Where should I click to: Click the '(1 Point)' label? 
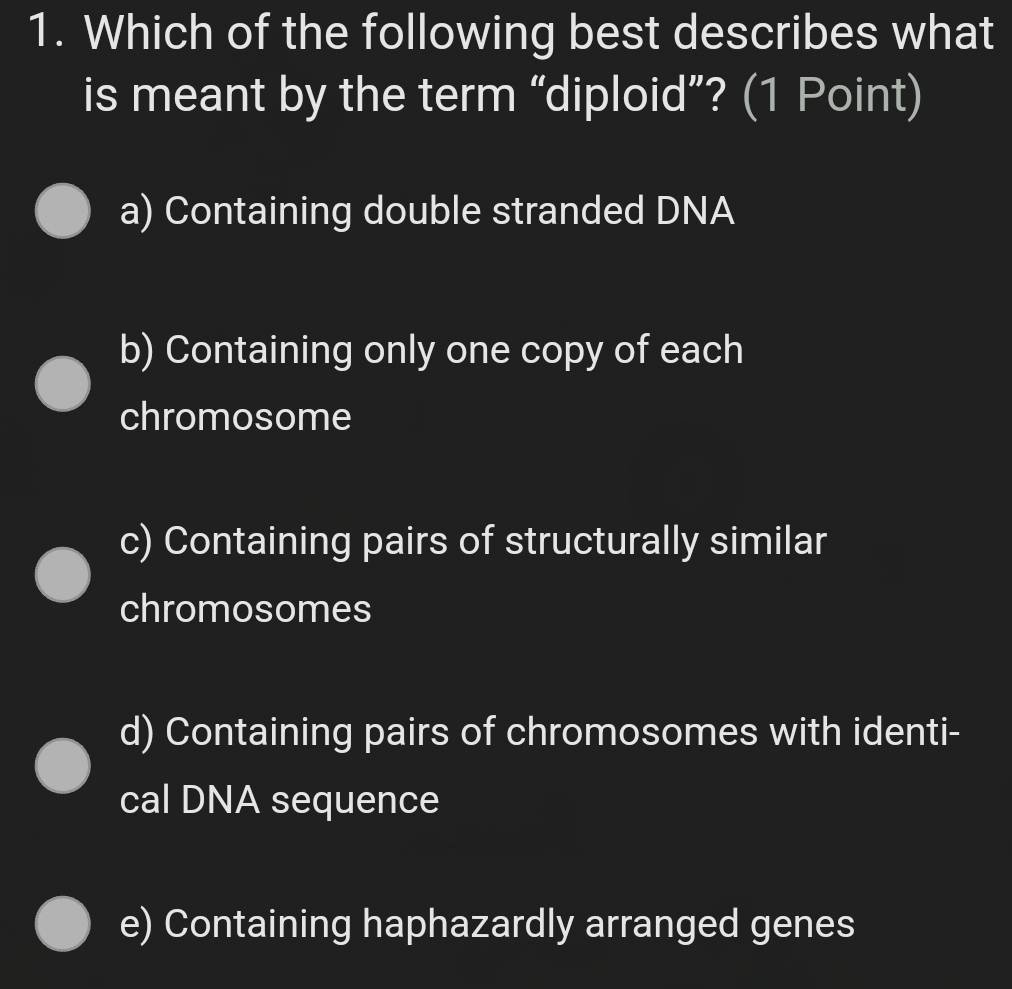pos(832,95)
